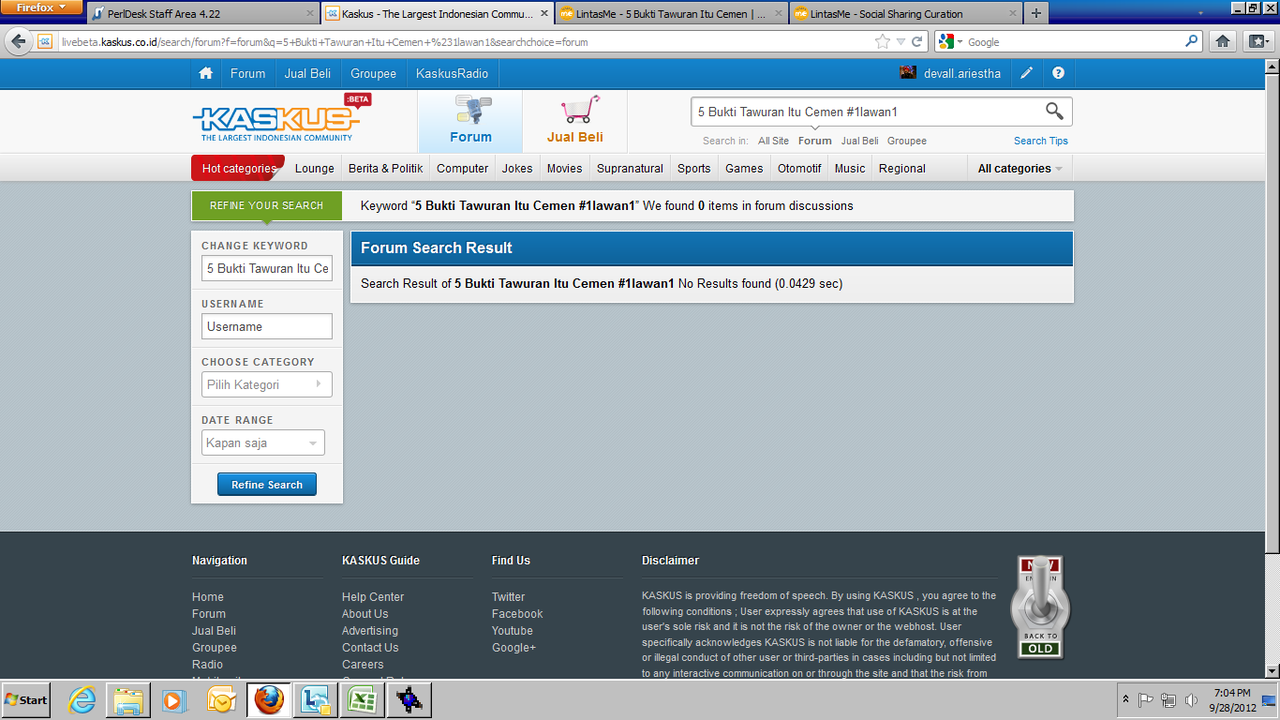This screenshot has width=1280, height=720.
Task: Open the Twitter footer link
Action: (x=508, y=597)
